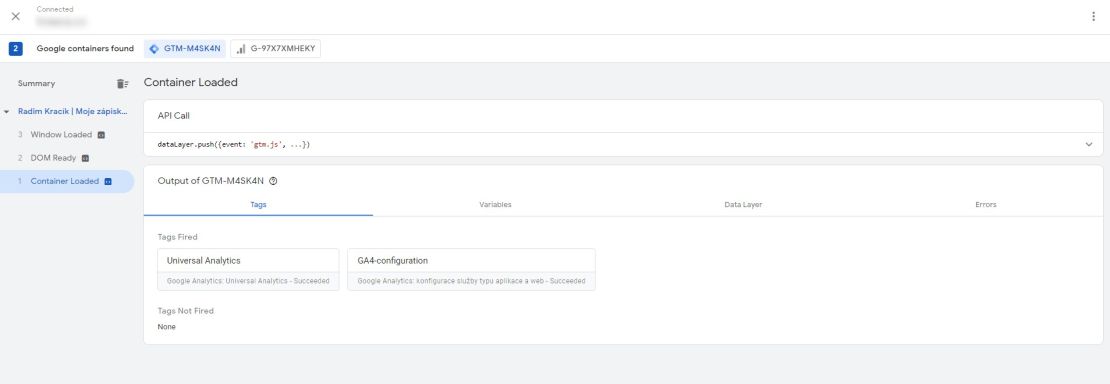Open the Universal Analytics tag card
The image size is (1110, 384).
(x=248, y=269)
